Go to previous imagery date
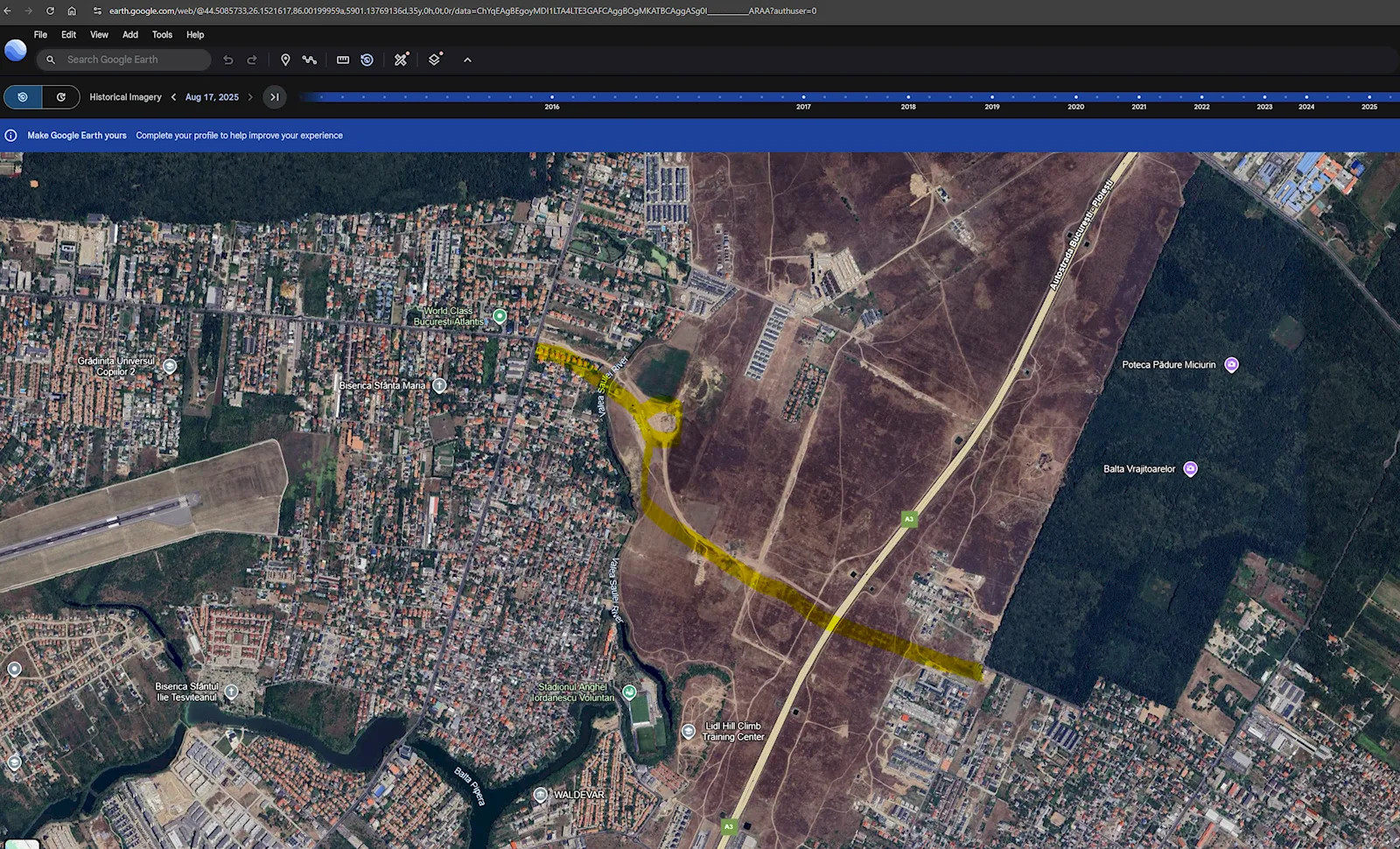Image resolution: width=1400 pixels, height=849 pixels. pos(174,97)
